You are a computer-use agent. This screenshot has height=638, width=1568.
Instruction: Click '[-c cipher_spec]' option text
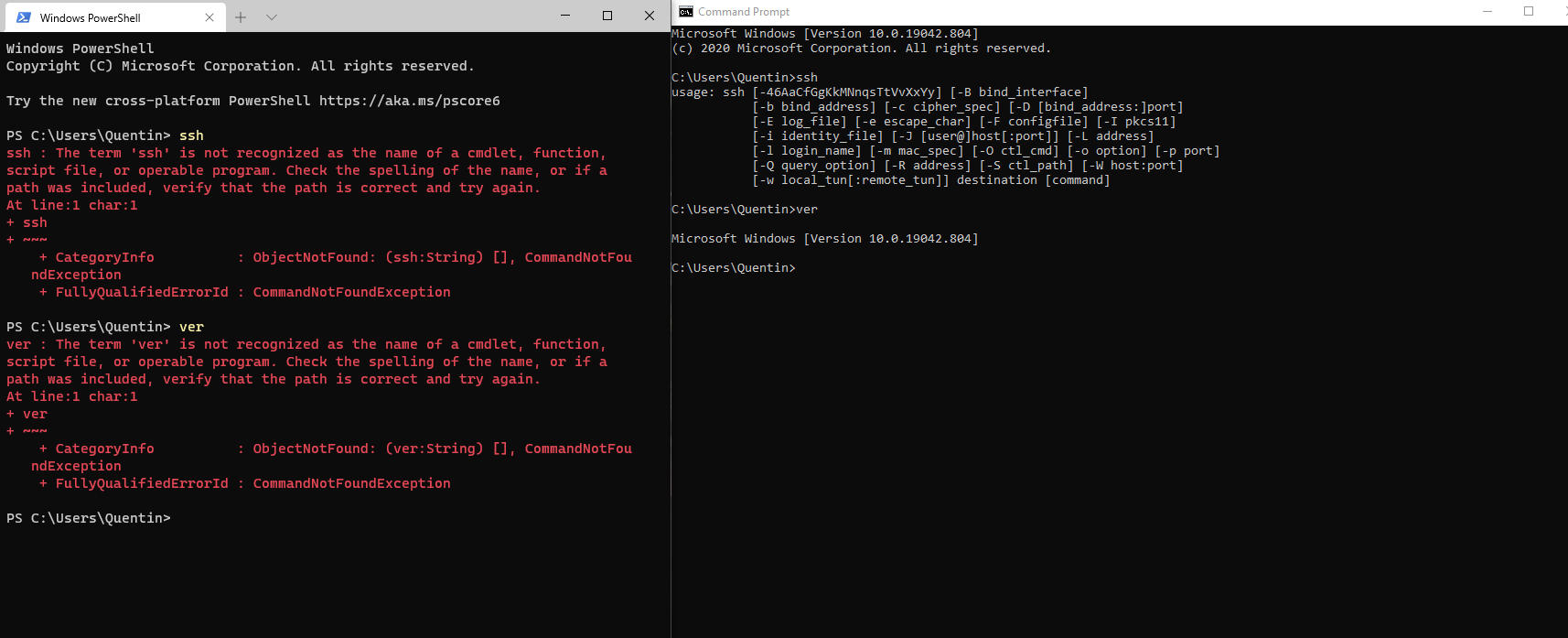pyautogui.click(x=942, y=107)
